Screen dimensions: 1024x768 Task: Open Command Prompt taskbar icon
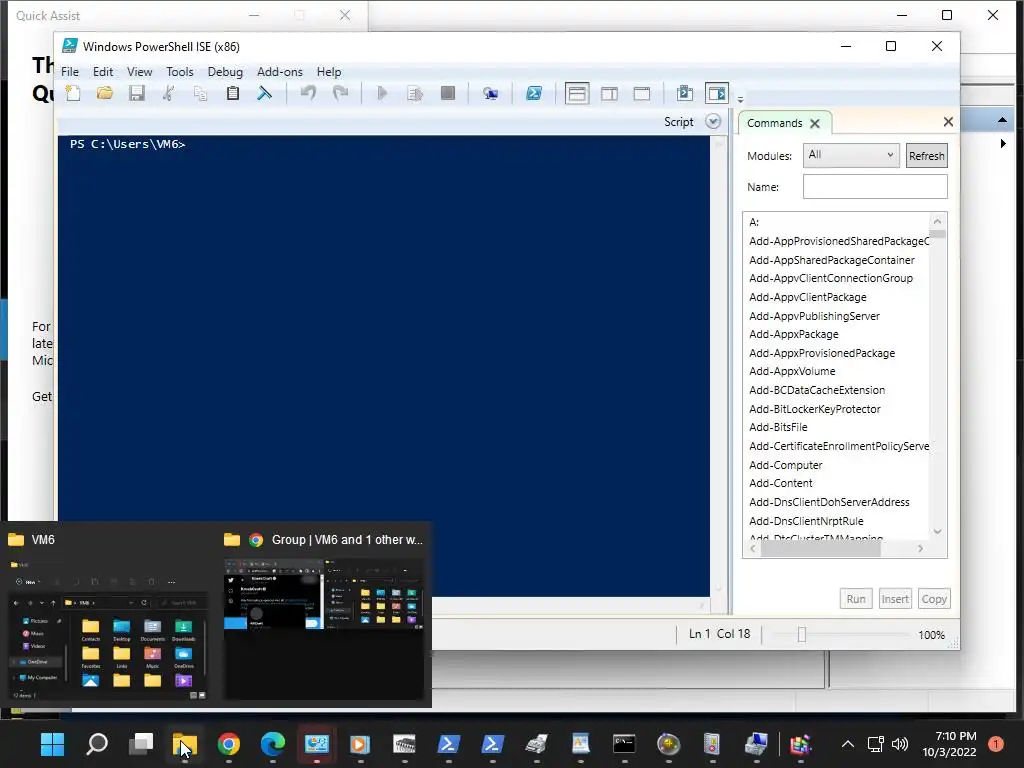(624, 744)
